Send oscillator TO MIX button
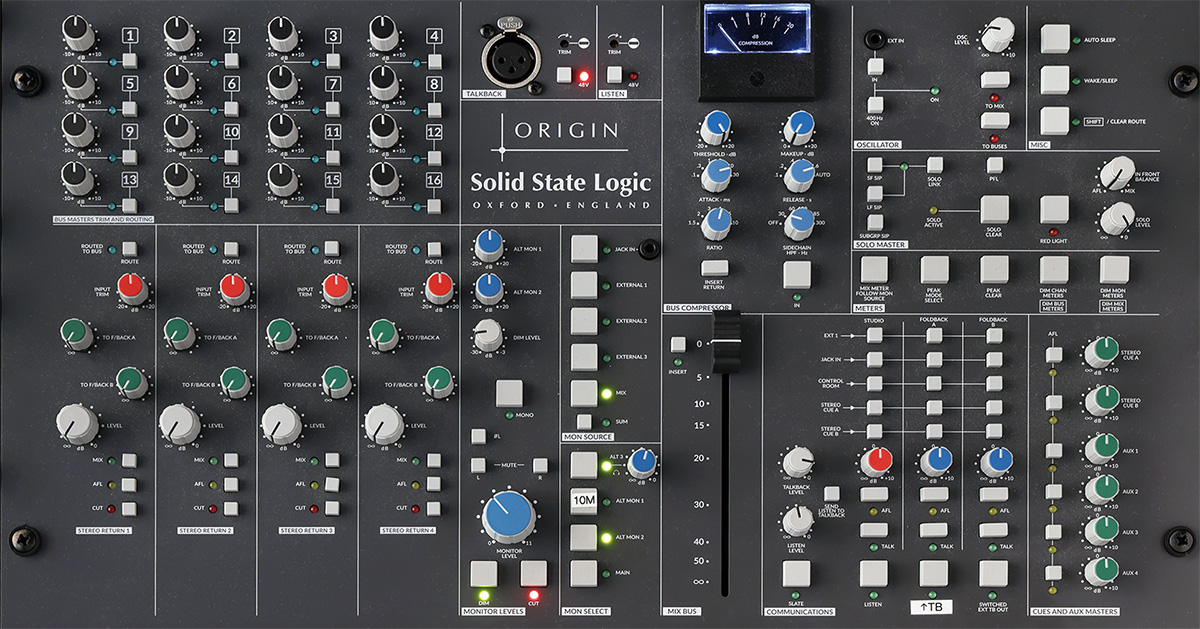 (995, 79)
